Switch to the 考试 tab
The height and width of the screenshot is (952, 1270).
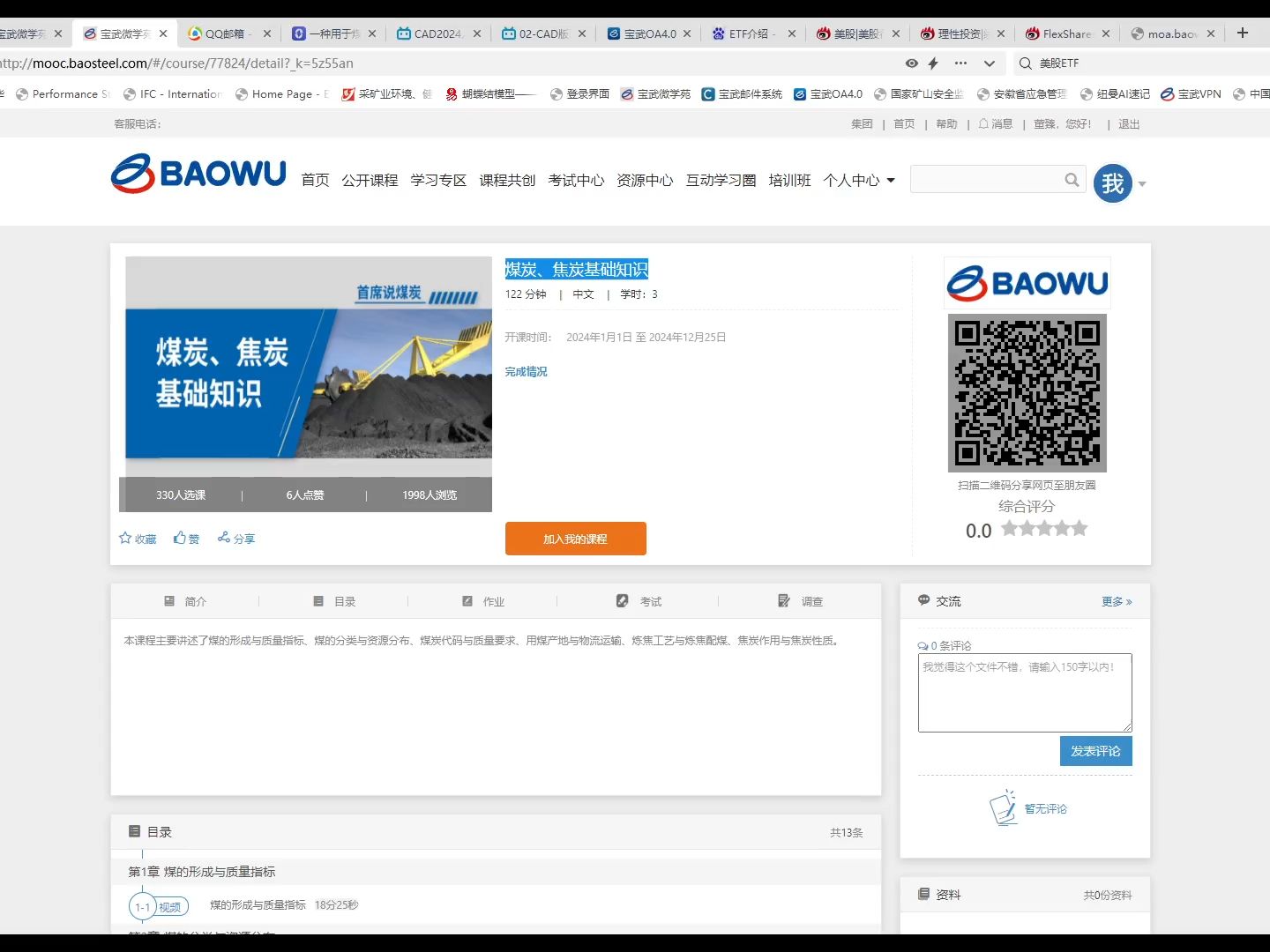click(639, 601)
